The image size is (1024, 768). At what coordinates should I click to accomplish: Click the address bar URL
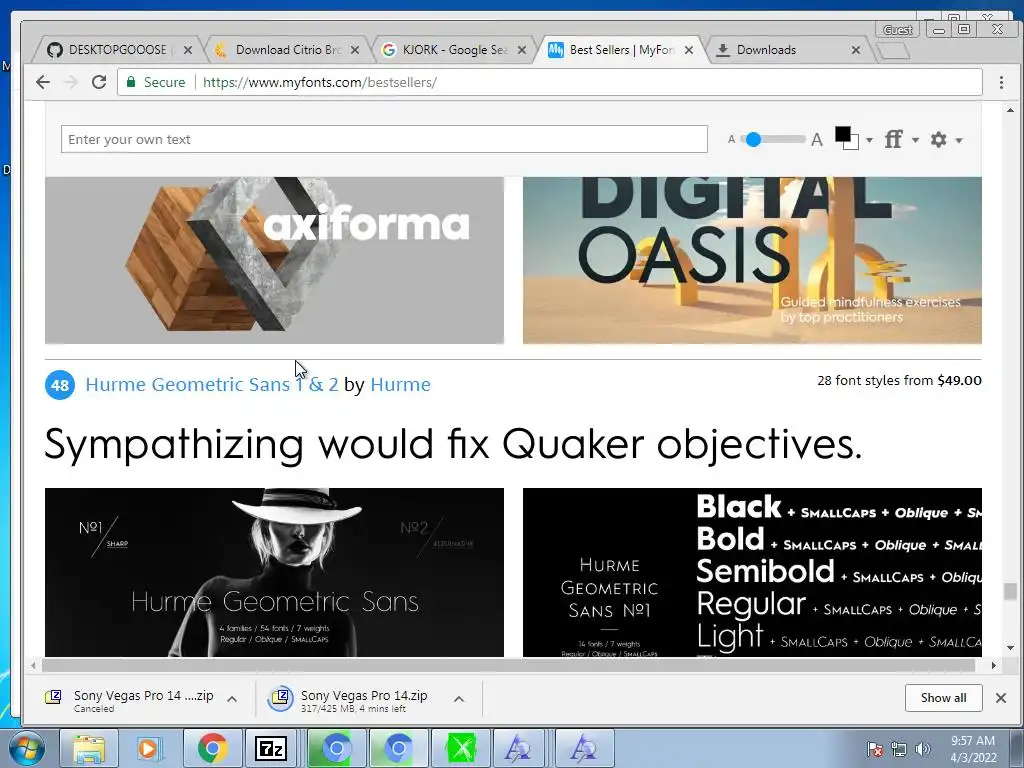(319, 82)
